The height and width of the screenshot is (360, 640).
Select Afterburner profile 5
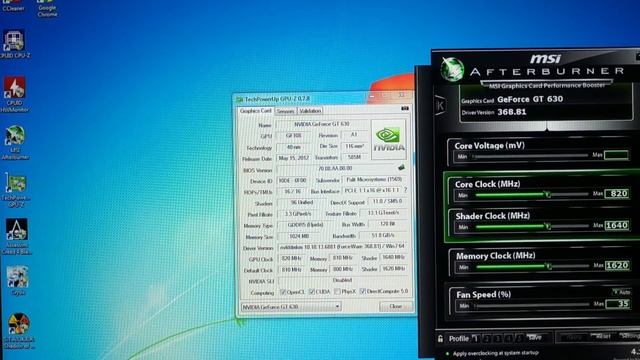pos(519,338)
